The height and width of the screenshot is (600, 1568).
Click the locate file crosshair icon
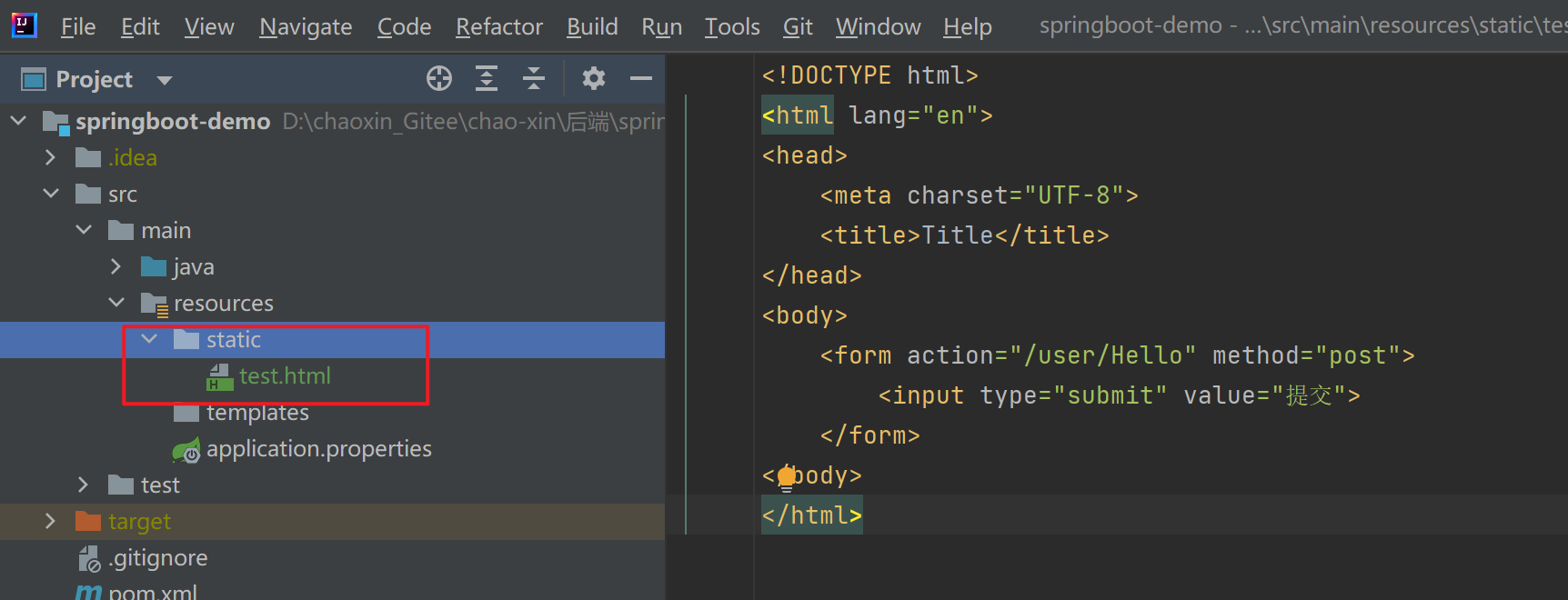439,79
